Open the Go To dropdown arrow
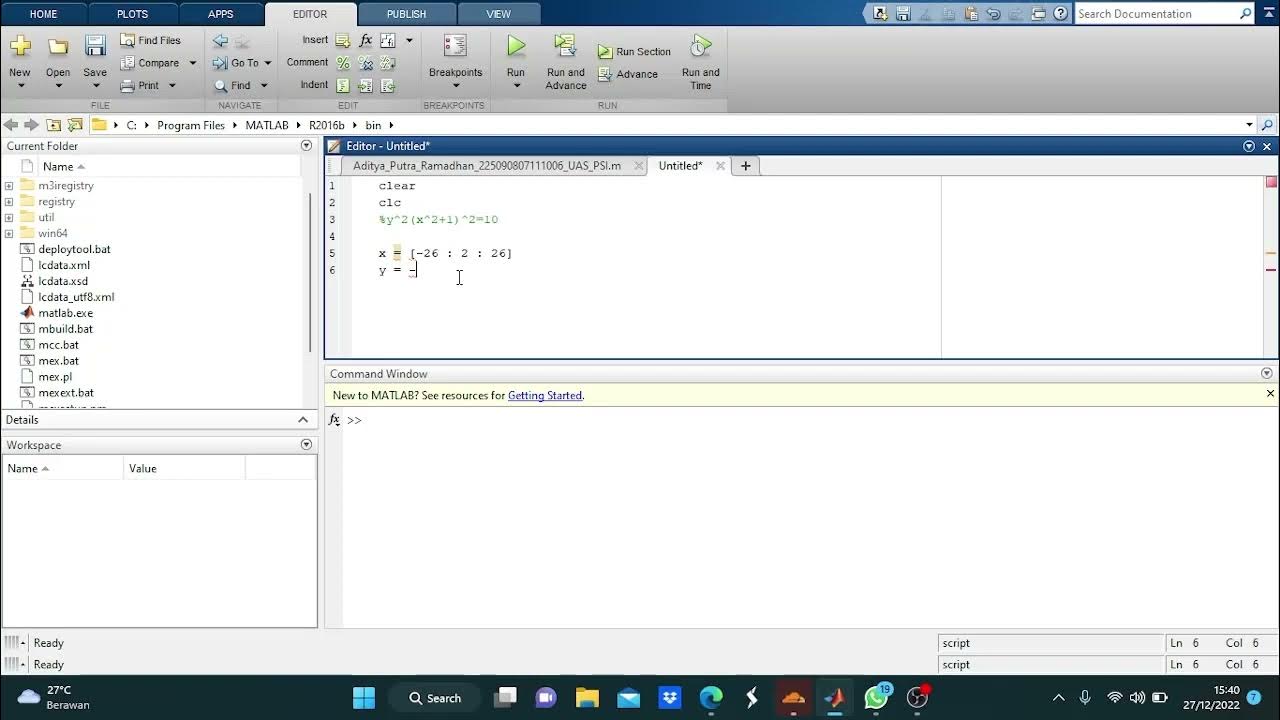 click(267, 63)
